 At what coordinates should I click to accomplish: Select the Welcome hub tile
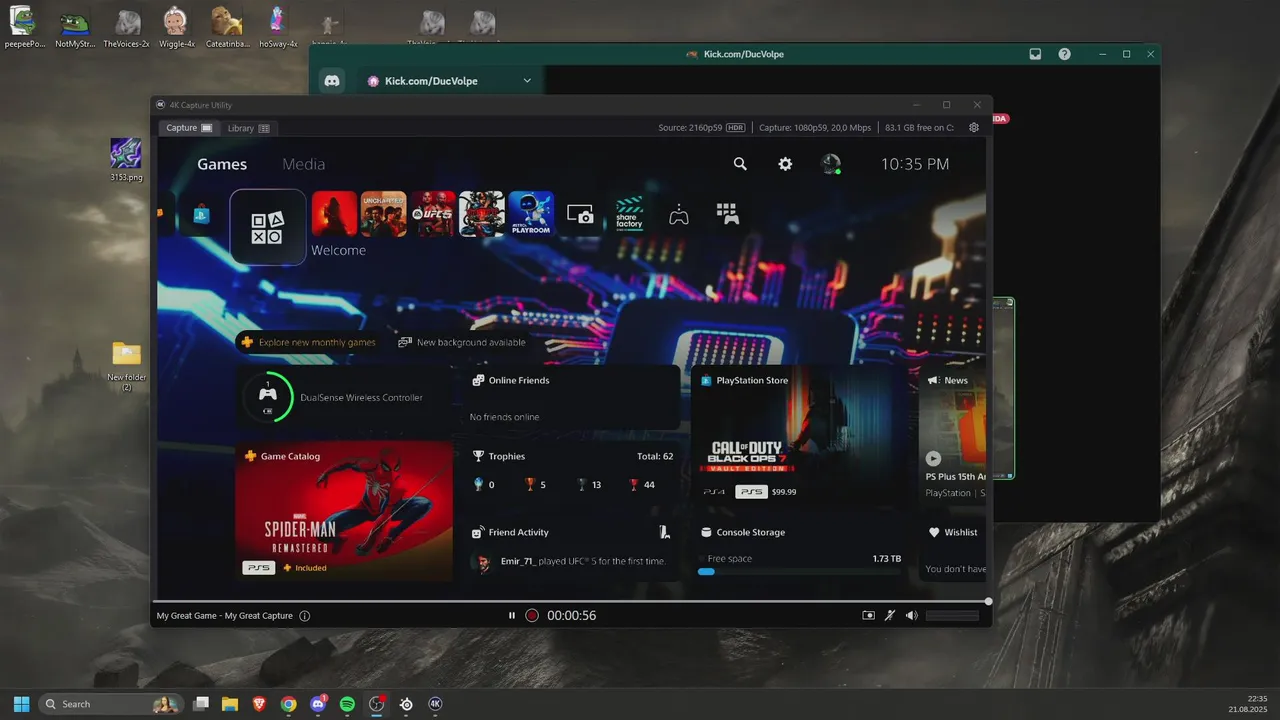tap(268, 227)
